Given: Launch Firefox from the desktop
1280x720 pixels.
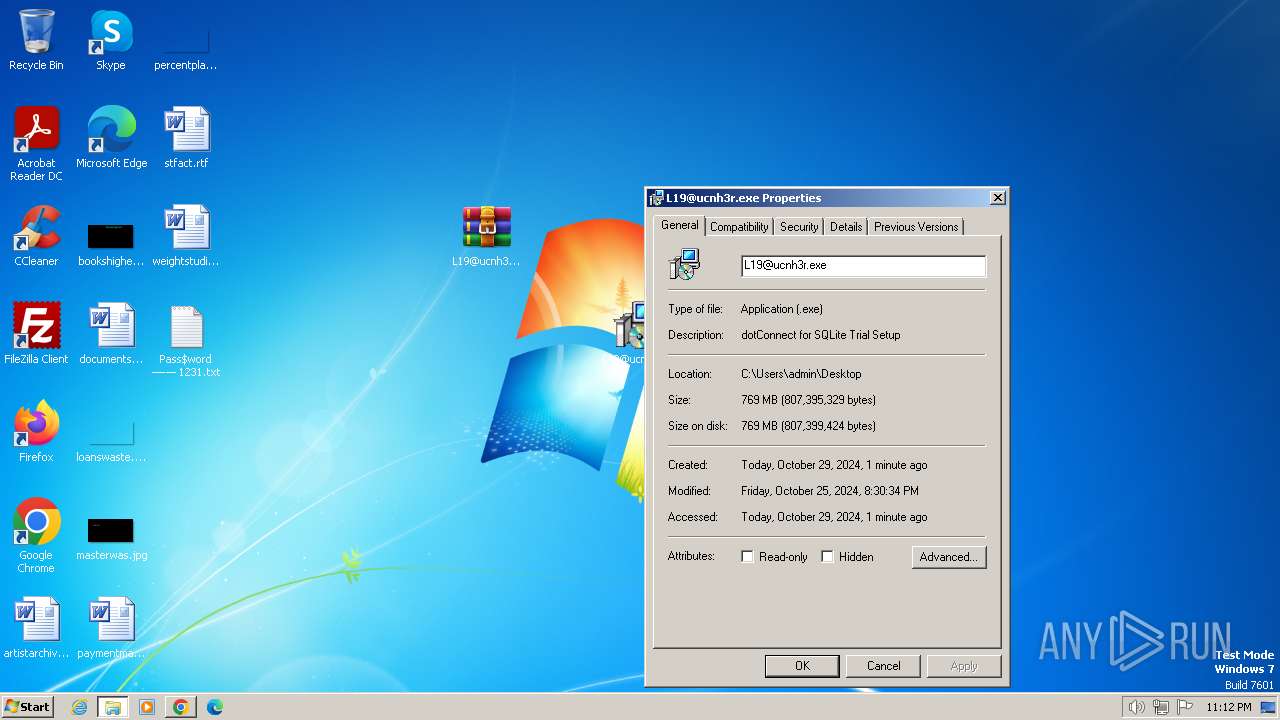Looking at the screenshot, I should [36, 431].
